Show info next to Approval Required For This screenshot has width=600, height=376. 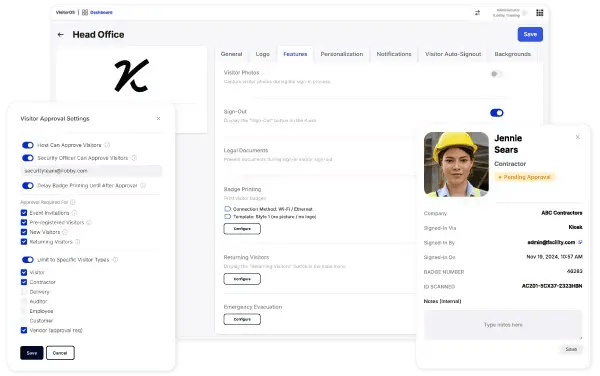pos(73,202)
